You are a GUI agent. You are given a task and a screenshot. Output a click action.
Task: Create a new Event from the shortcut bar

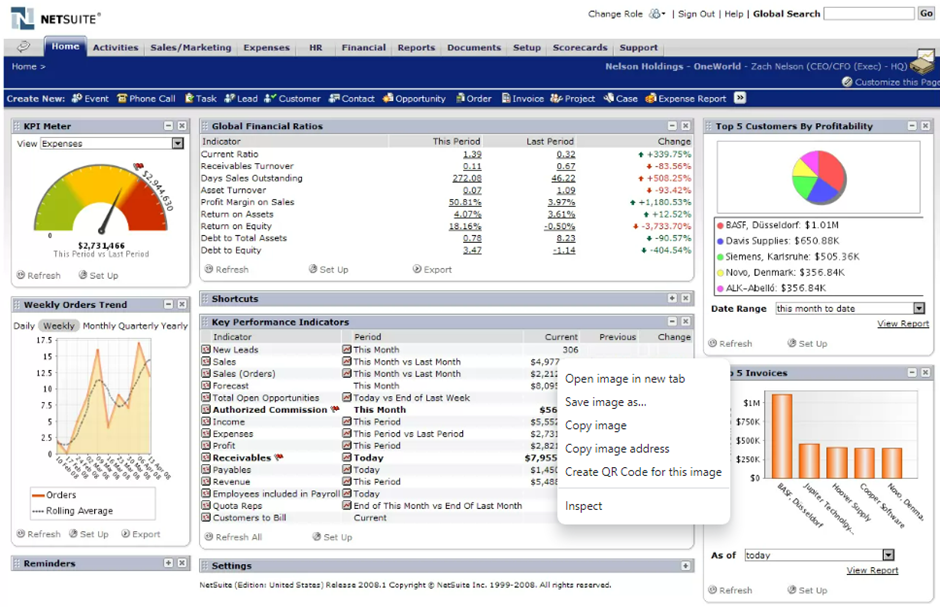click(90, 98)
